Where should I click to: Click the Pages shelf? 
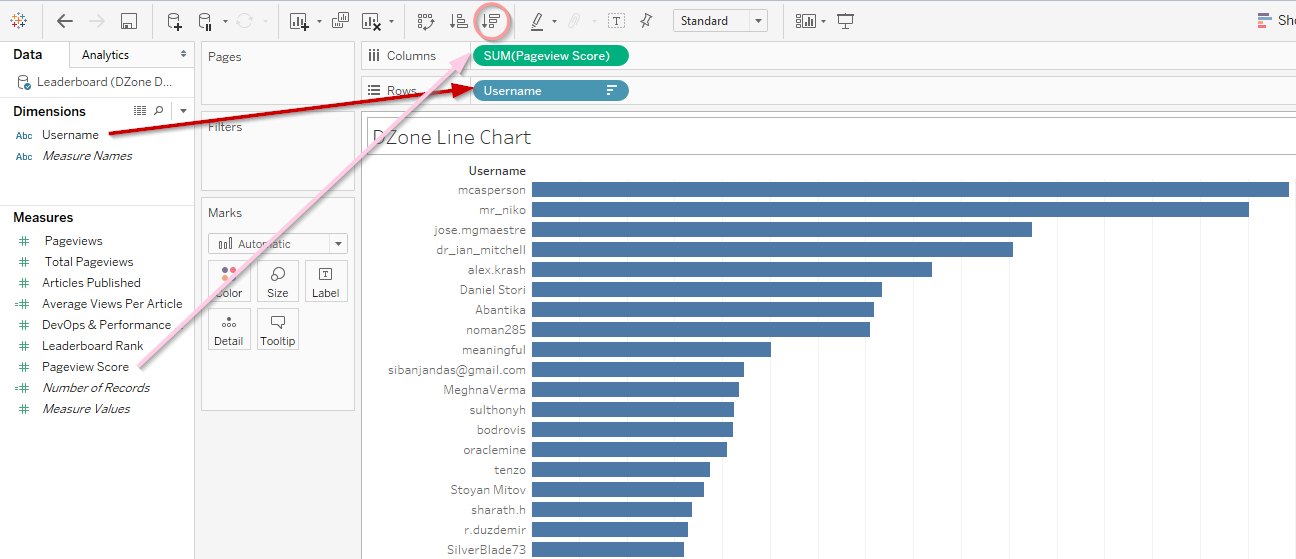click(278, 73)
